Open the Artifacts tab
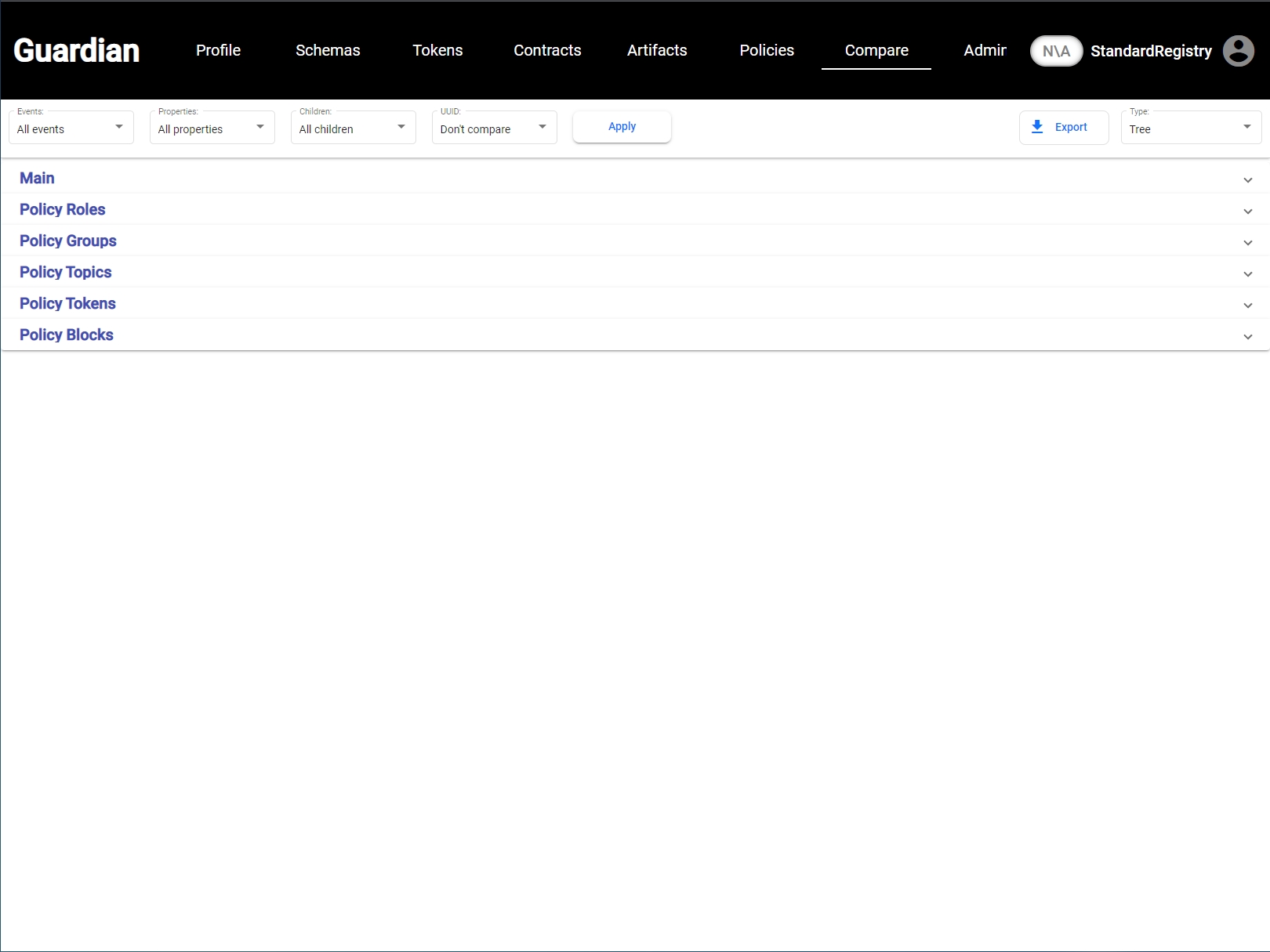1270x952 pixels. [x=657, y=51]
